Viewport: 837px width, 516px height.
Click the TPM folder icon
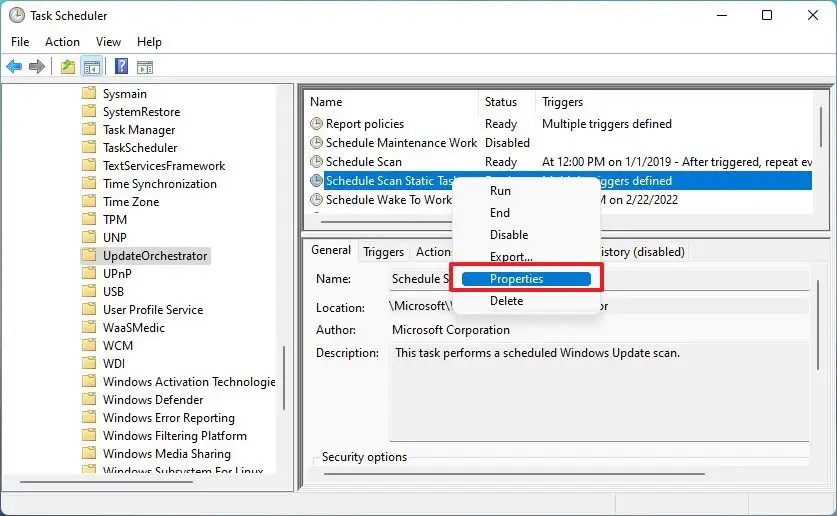pyautogui.click(x=89, y=219)
